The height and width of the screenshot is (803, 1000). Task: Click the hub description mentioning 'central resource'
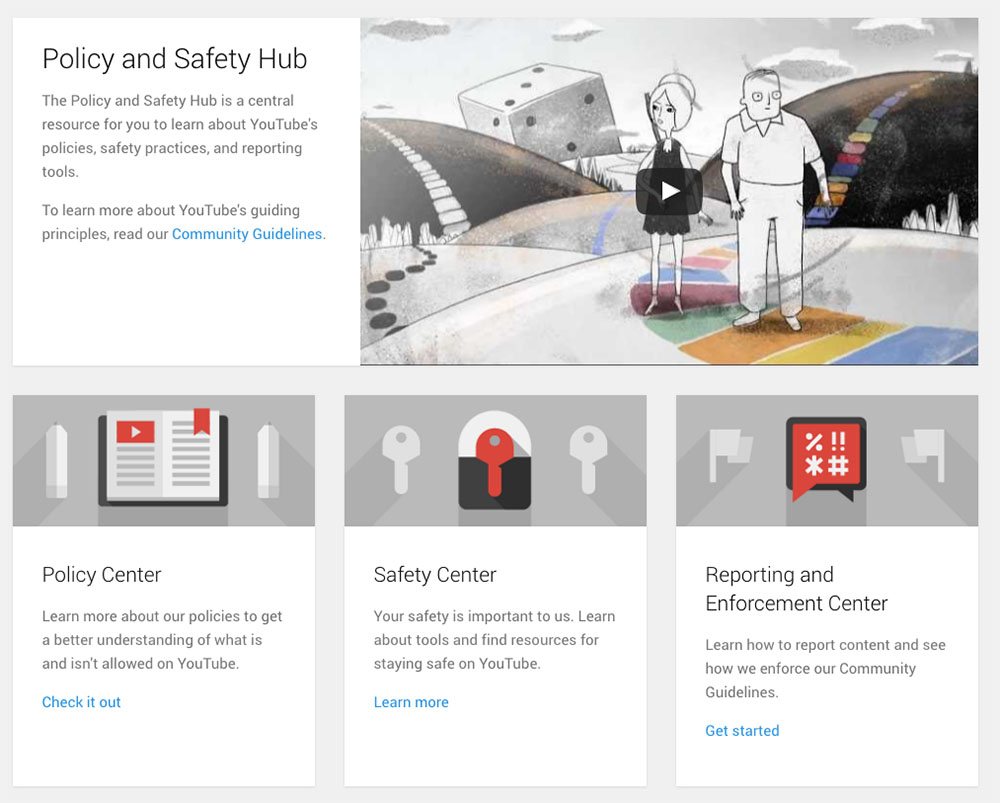[x=180, y=136]
